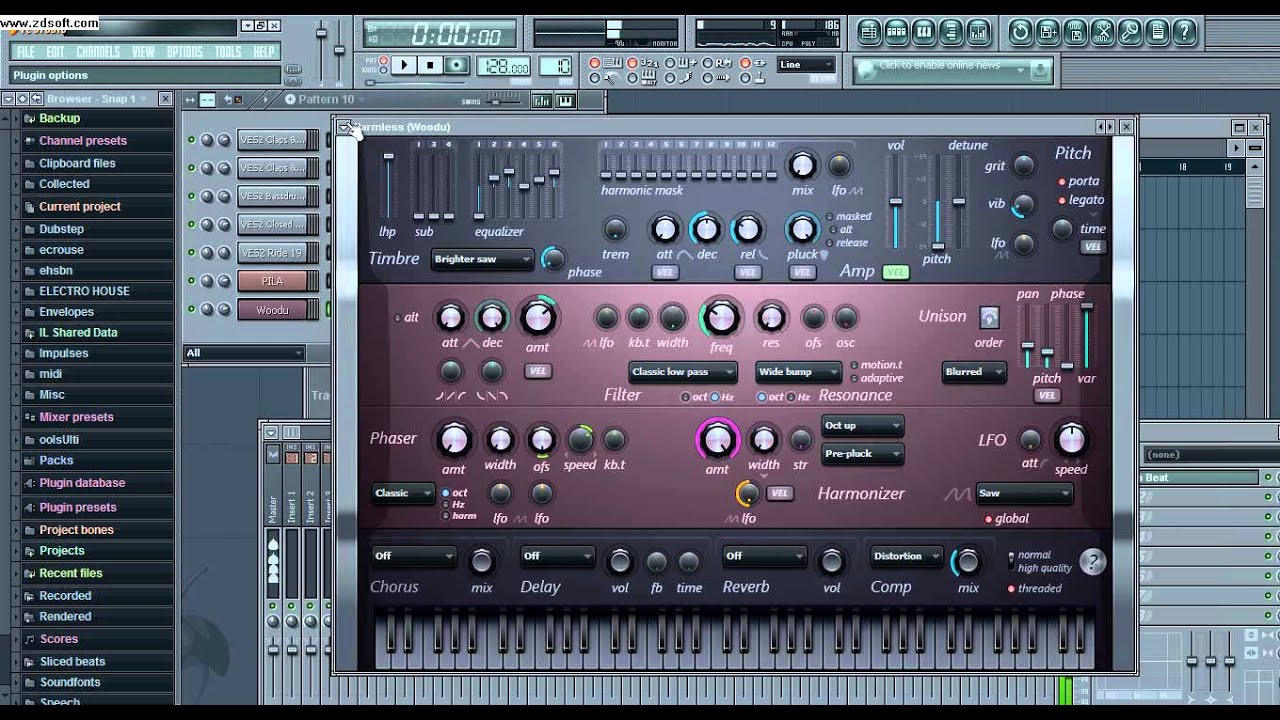This screenshot has height=720, width=1280.
Task: Click the download news icon
Action: point(1041,69)
